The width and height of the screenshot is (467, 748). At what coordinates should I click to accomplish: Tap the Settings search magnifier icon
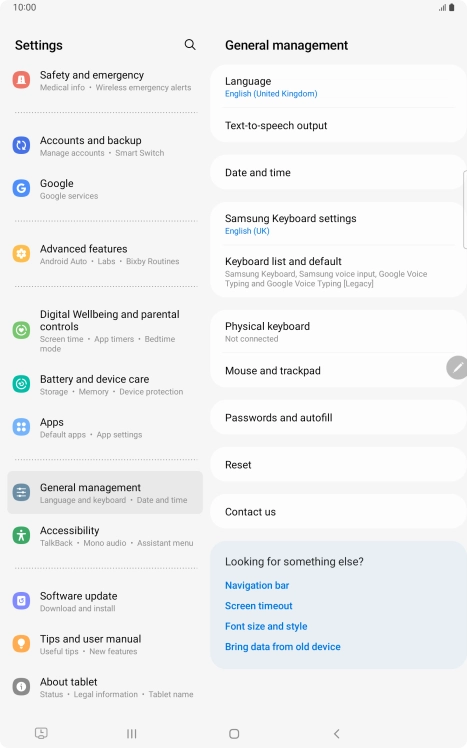tap(190, 45)
